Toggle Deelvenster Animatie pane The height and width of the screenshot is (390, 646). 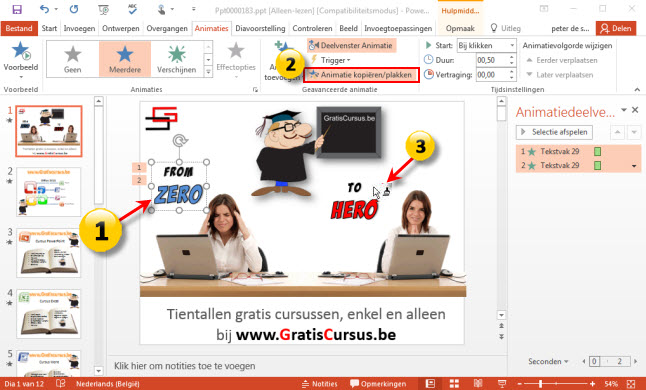coord(351,45)
